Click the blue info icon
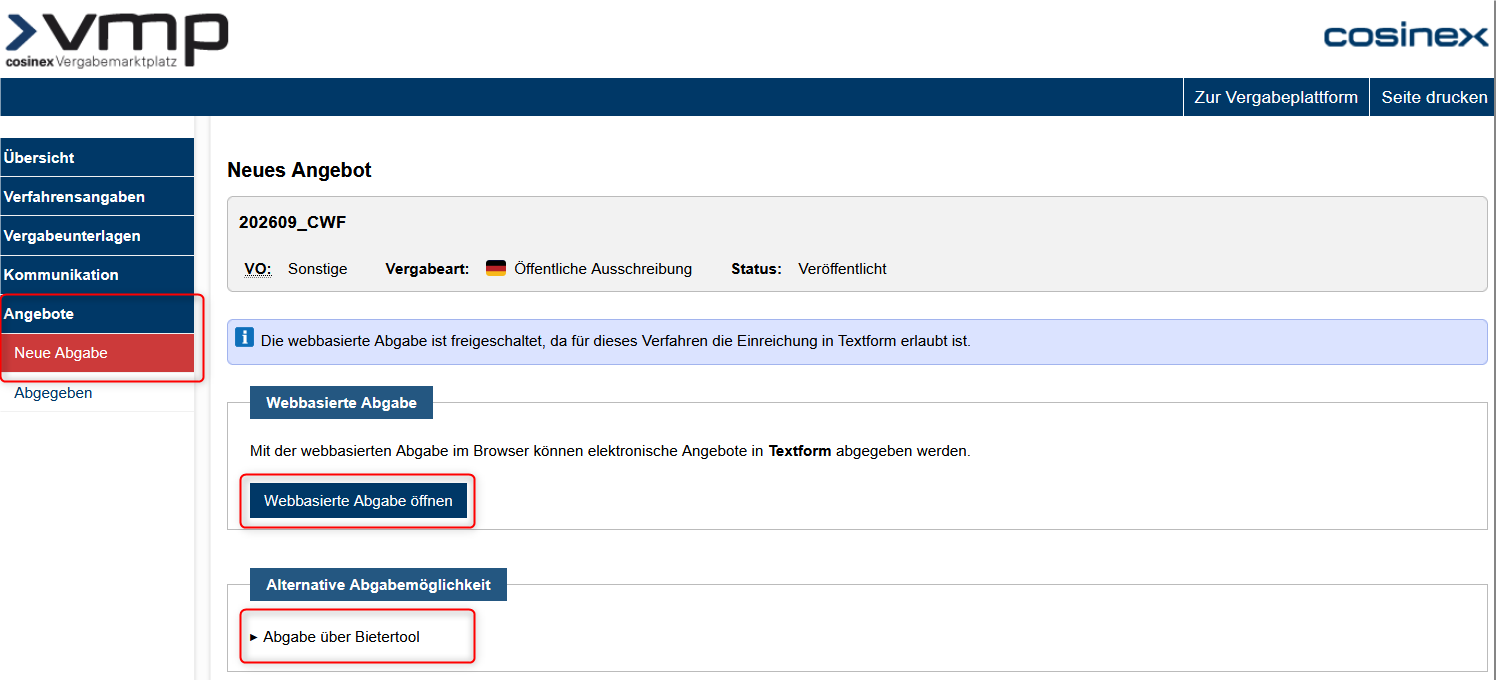This screenshot has height=680, width=1496. tap(245, 338)
